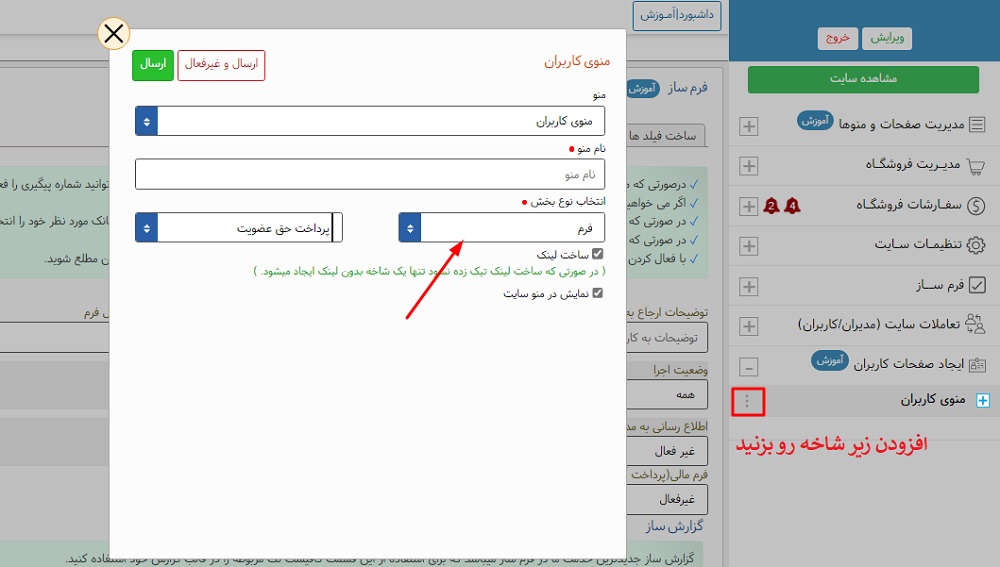Toggle the ساخت لینک checkbox
The height and width of the screenshot is (567, 1000).
[x=598, y=255]
